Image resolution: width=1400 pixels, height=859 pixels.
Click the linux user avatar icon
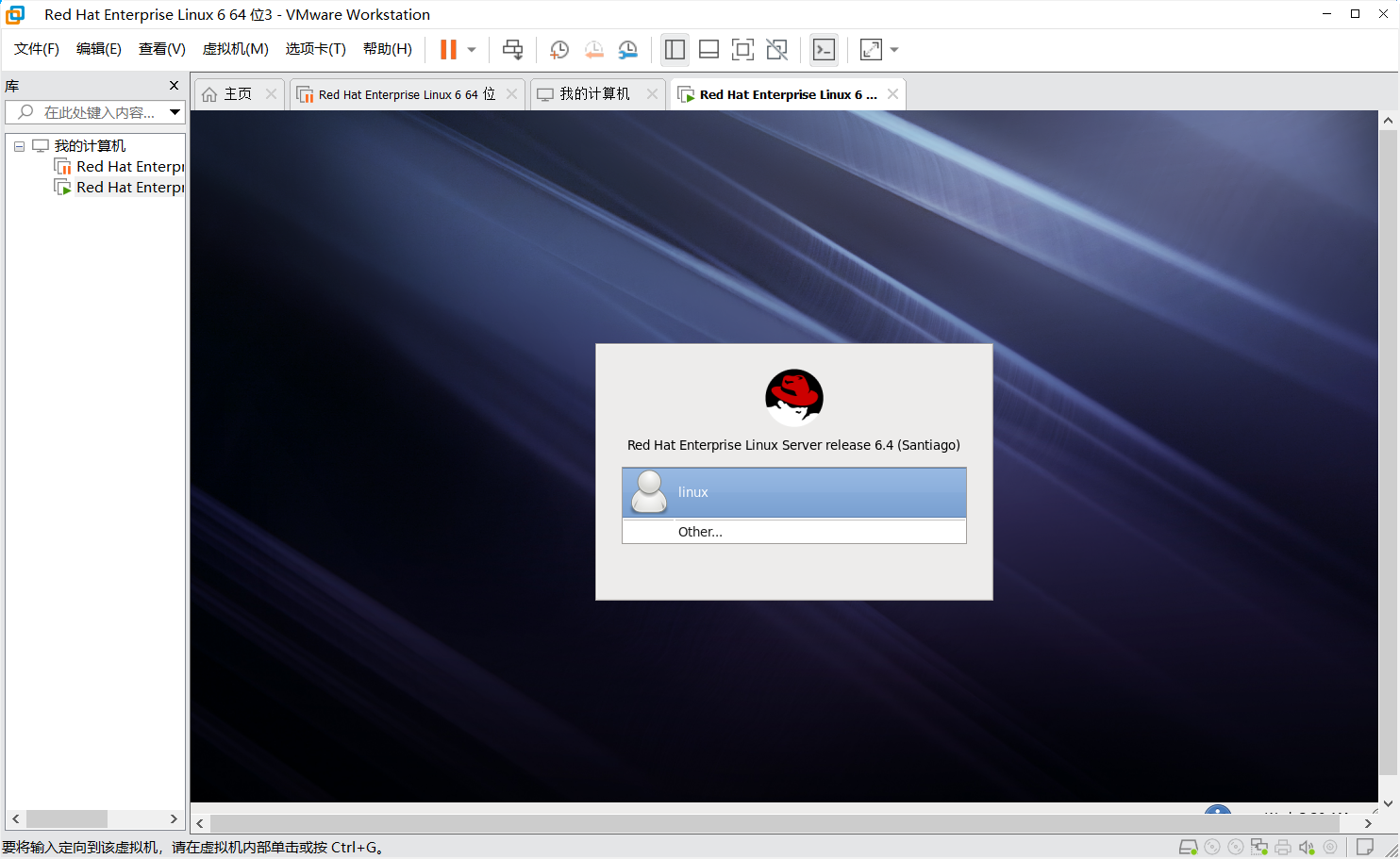(x=649, y=492)
